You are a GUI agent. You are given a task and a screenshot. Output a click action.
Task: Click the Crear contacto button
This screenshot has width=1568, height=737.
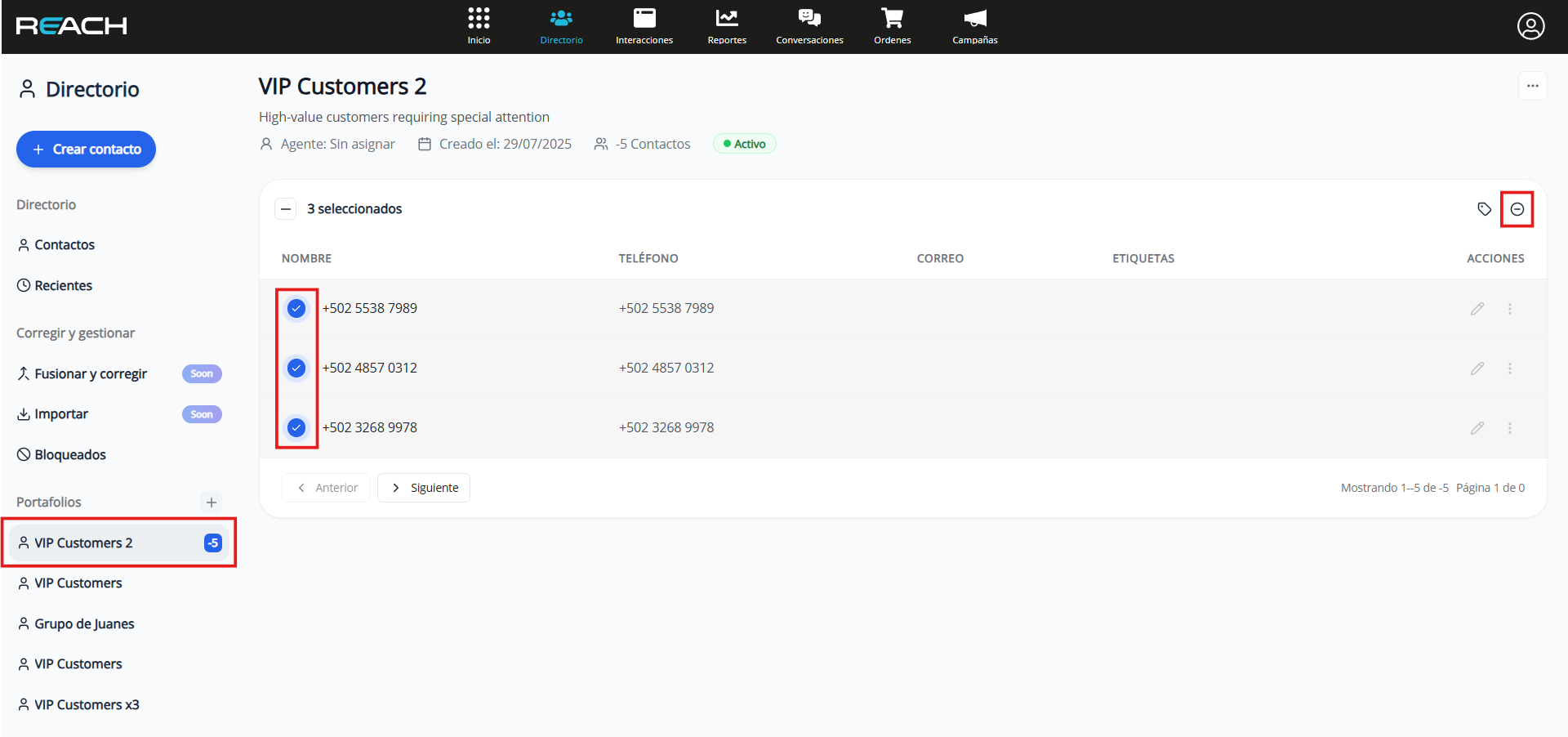coord(86,150)
